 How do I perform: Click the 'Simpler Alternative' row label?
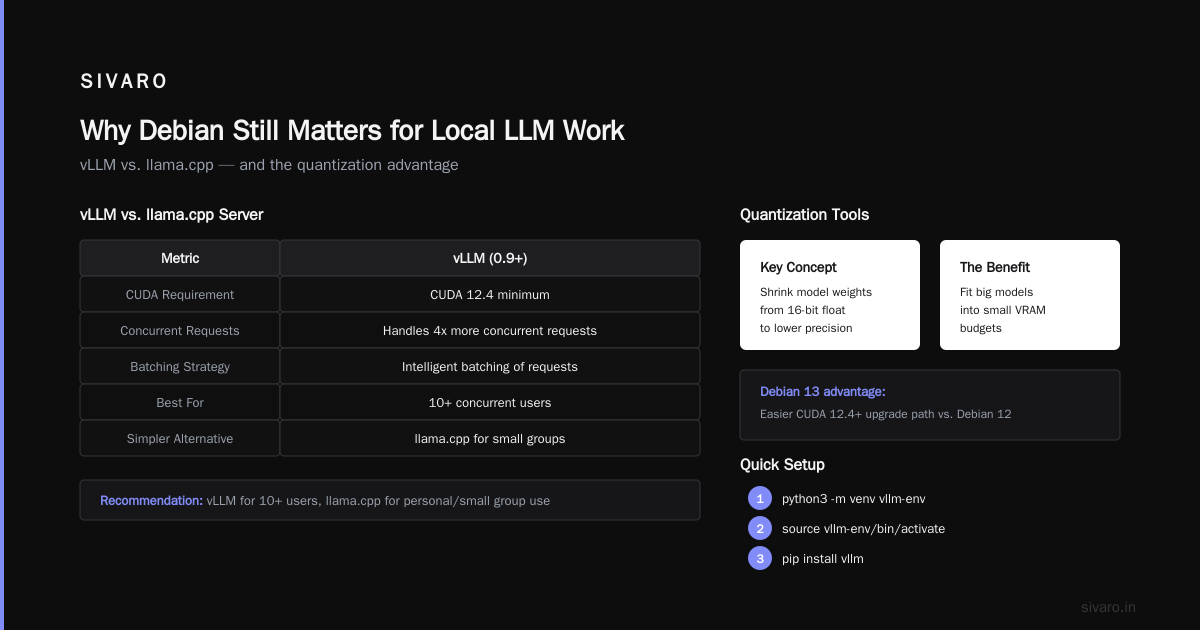[180, 439]
